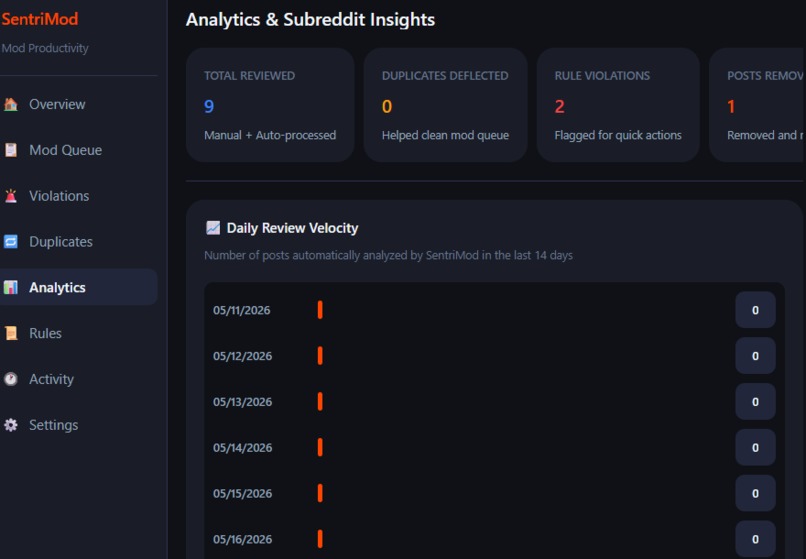The height and width of the screenshot is (559, 806).
Task: Click the 'Flagged for quick actions' caption
Action: coord(618,135)
